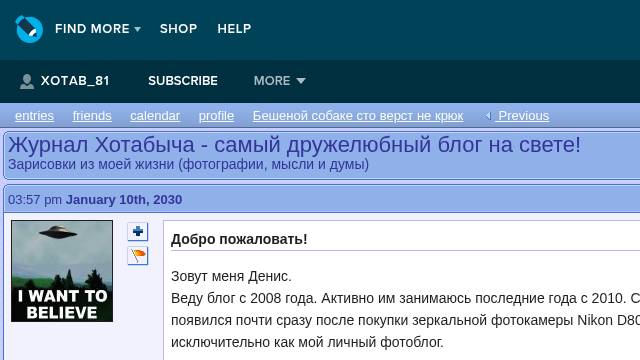Expand the MORE dropdown
Screen dimensions: 640x360
(280, 81)
